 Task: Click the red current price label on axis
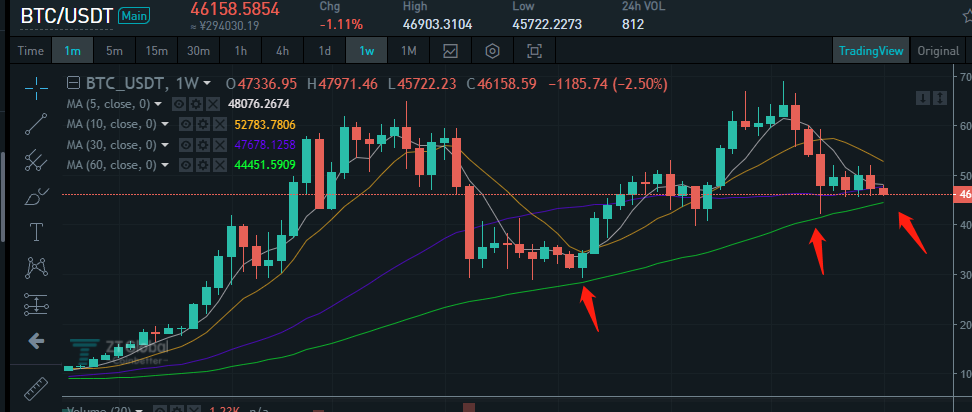pyautogui.click(x=963, y=195)
